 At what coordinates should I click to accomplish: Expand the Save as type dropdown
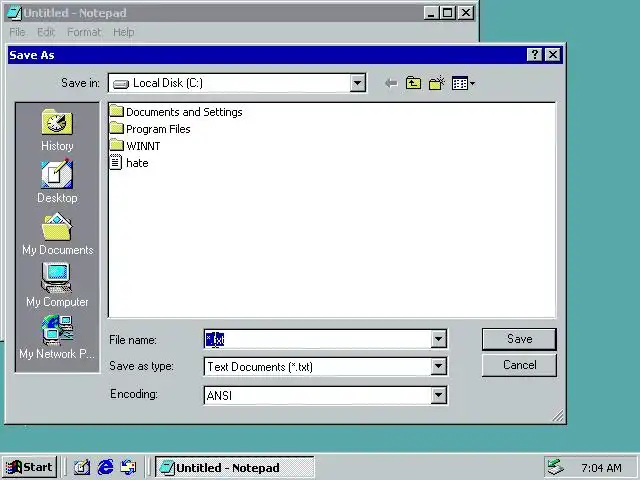click(438, 366)
